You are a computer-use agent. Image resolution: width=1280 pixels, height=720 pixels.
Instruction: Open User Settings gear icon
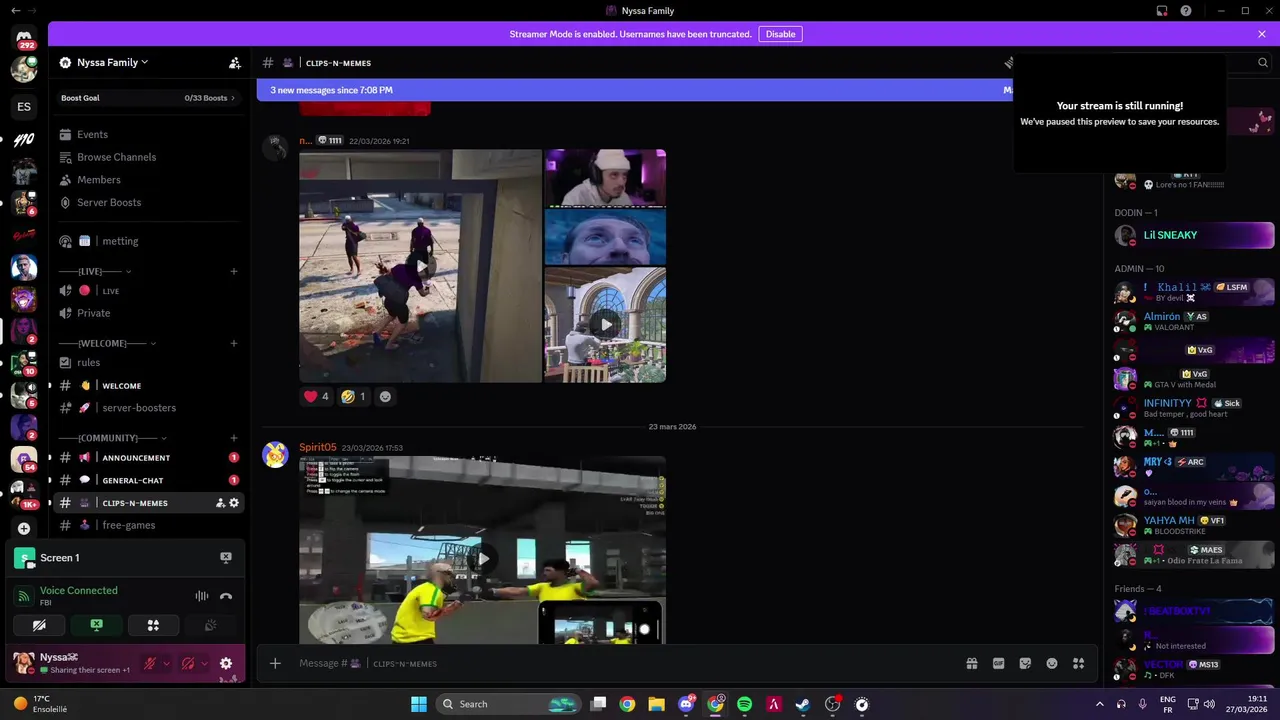tap(226, 663)
